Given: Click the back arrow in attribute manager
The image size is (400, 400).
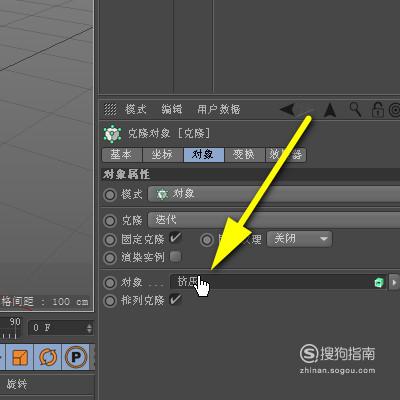Looking at the screenshot, I should click(287, 109).
